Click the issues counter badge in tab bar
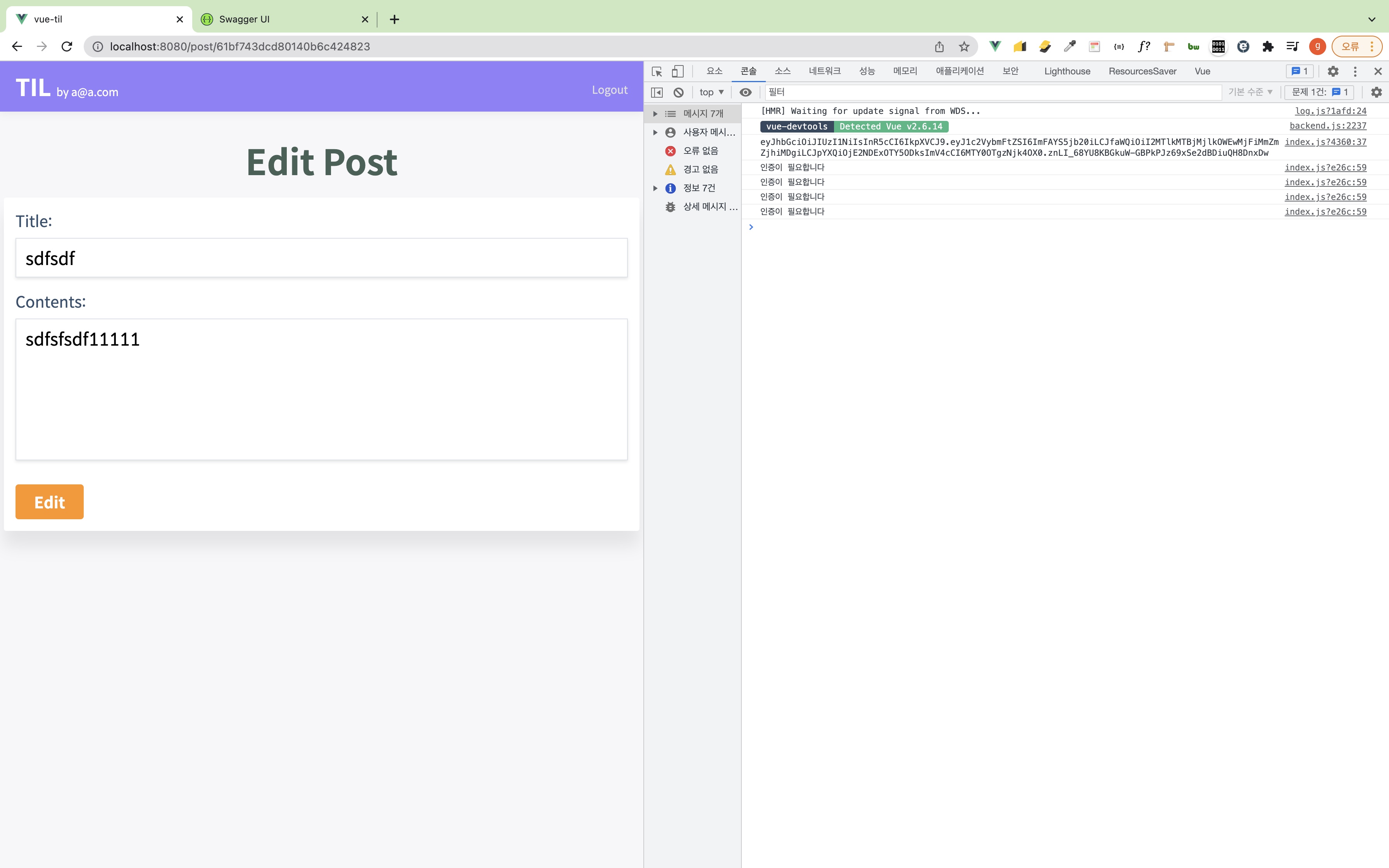This screenshot has width=1389, height=868. (x=1299, y=71)
